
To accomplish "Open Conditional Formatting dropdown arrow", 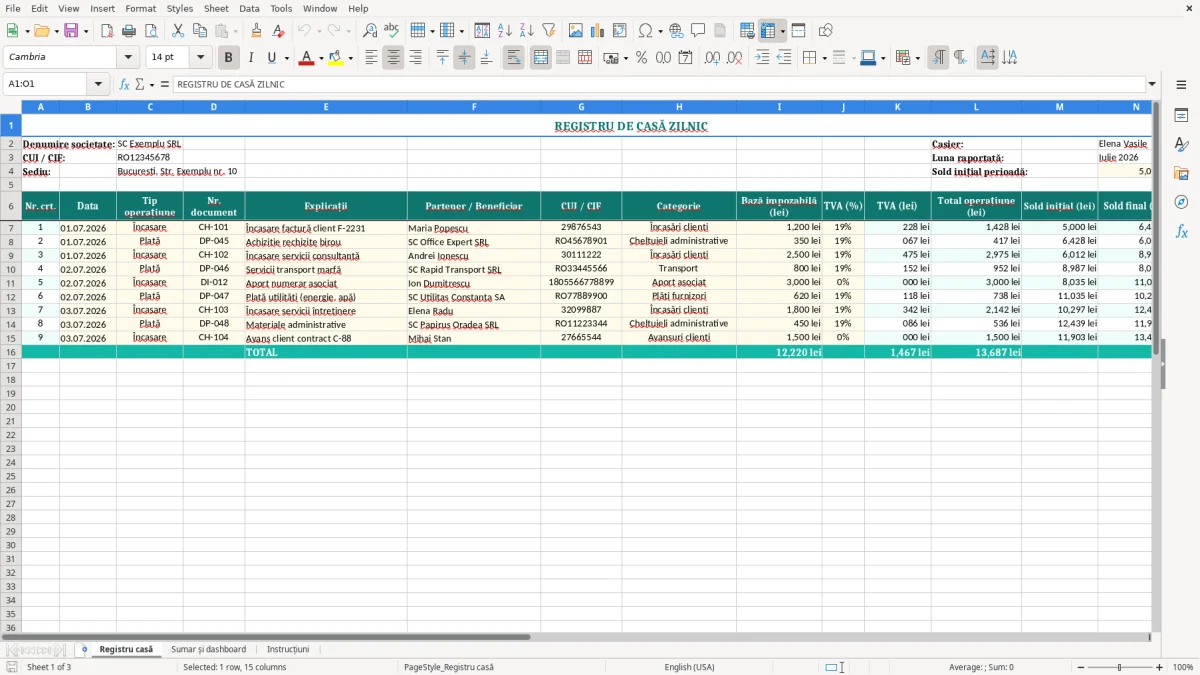I will coord(917,58).
